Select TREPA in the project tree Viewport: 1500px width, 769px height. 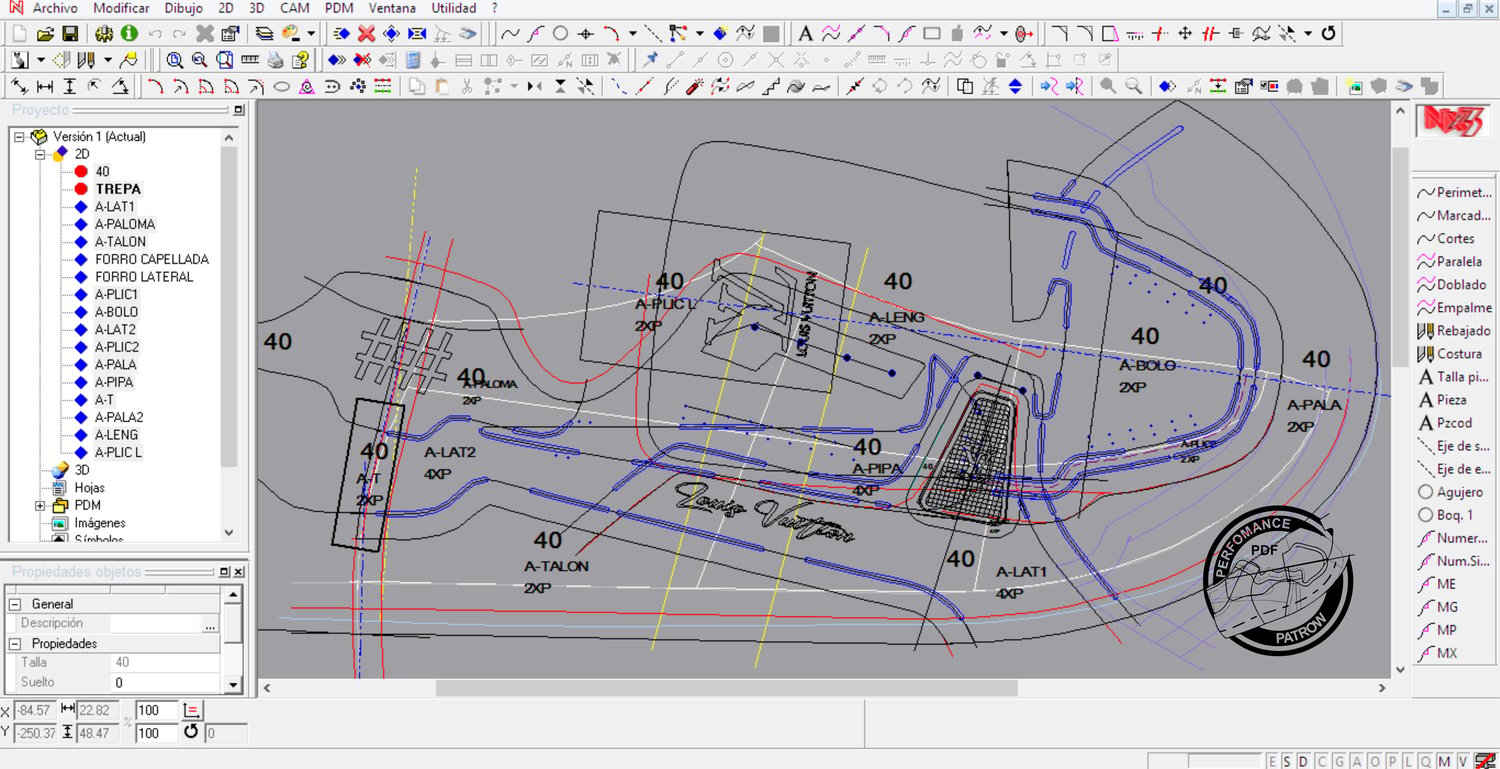(118, 189)
